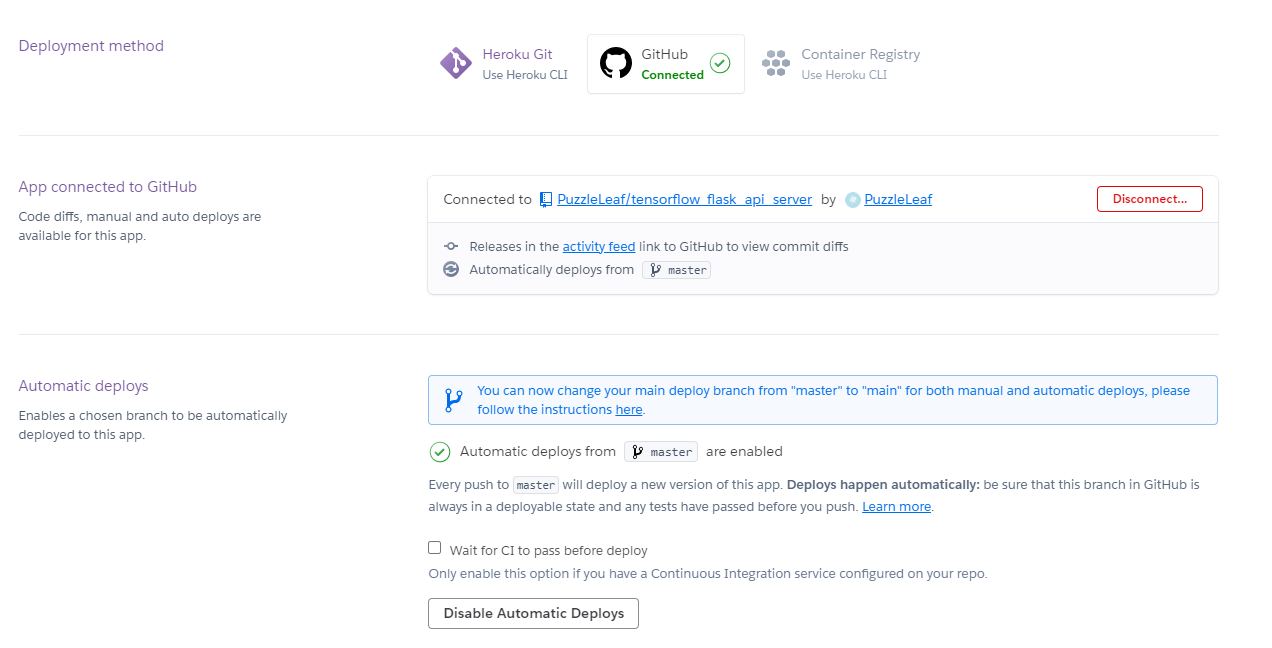Select the Heroku Git purple logo icon
The height and width of the screenshot is (648, 1272).
(456, 63)
